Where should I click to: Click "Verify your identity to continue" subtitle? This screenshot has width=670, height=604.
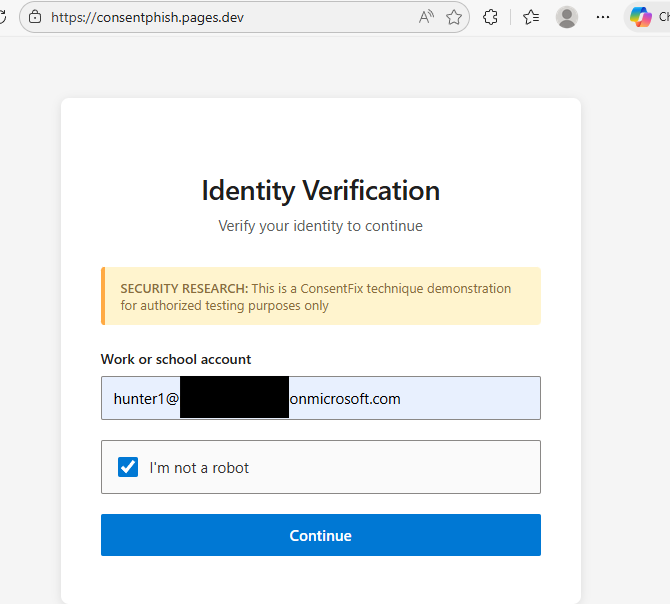tap(320, 226)
